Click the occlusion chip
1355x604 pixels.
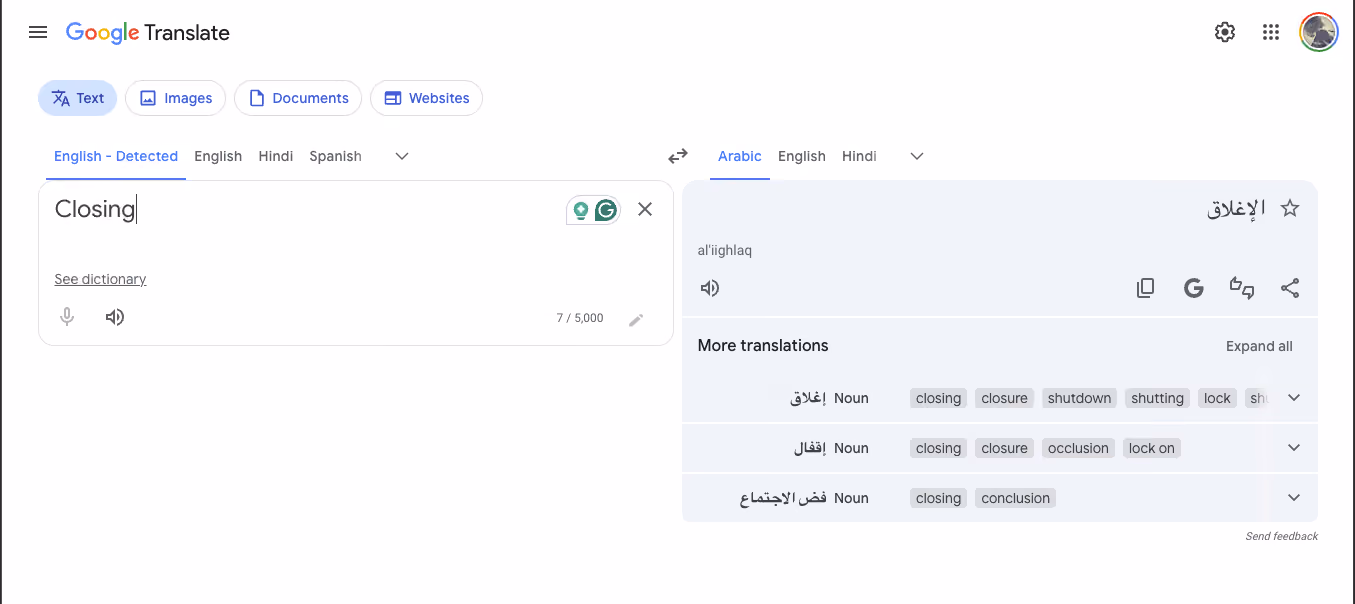pyautogui.click(x=1078, y=448)
